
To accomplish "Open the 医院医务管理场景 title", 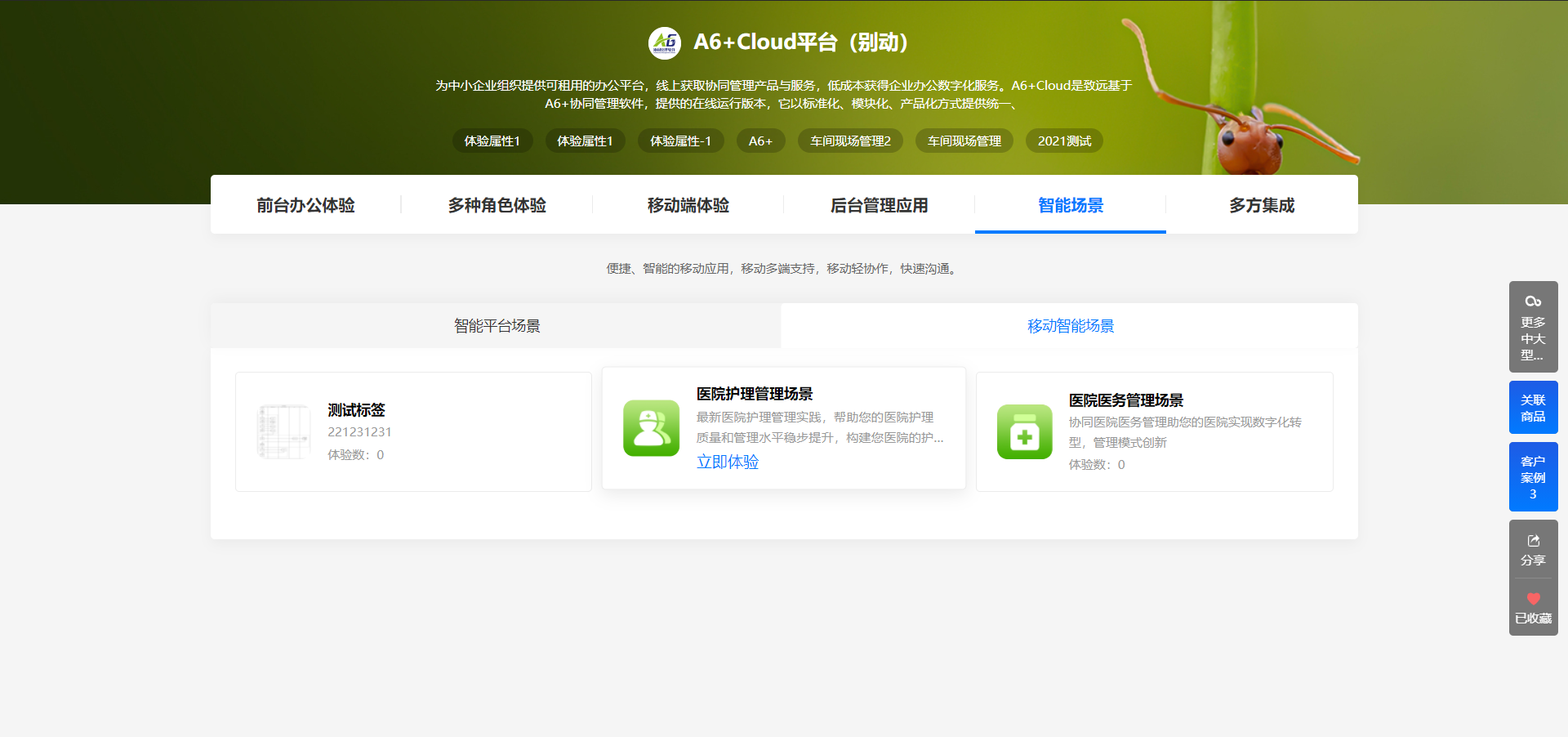I will click(x=1126, y=400).
